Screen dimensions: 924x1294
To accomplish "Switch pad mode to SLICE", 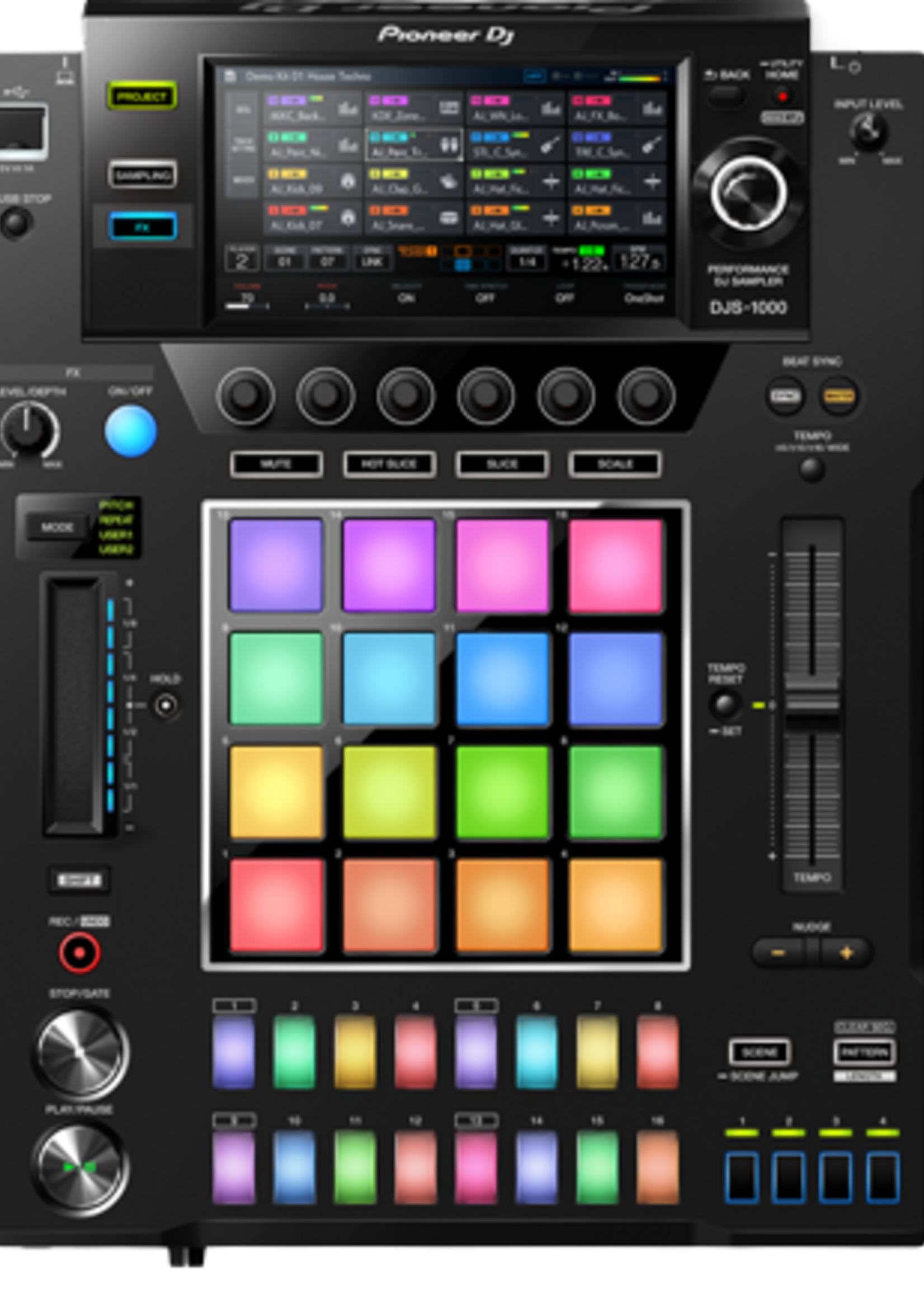I will tap(502, 464).
